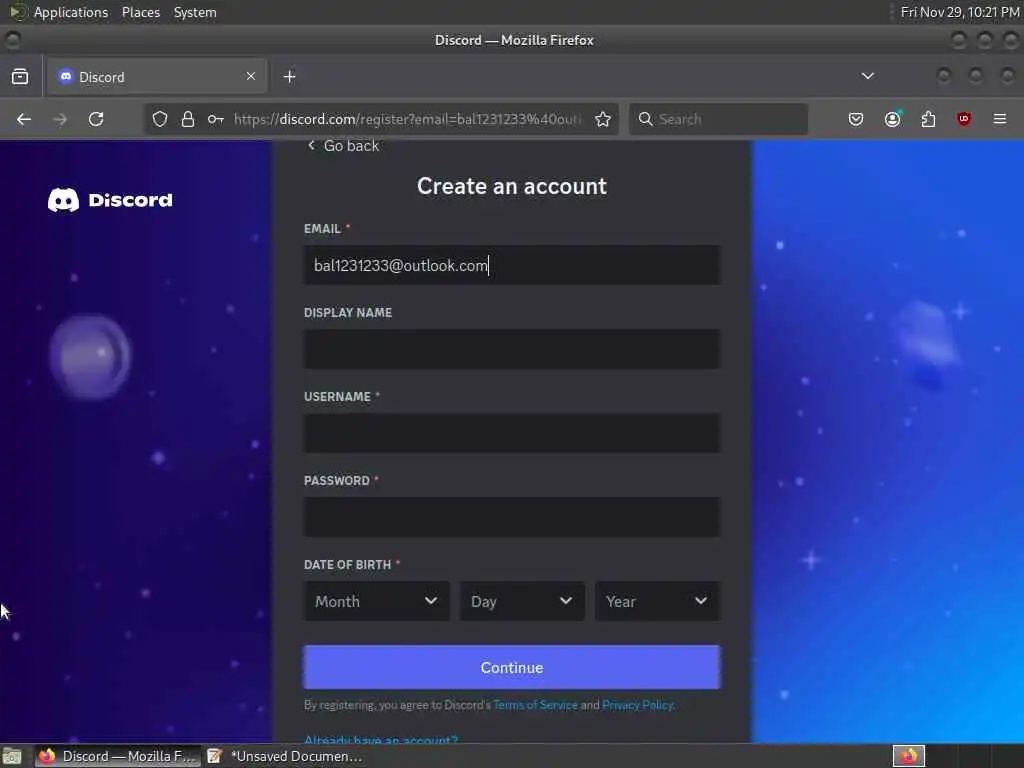Screen dimensions: 1024x768
Task: Click the window menu button in title bar
Action: (12, 40)
